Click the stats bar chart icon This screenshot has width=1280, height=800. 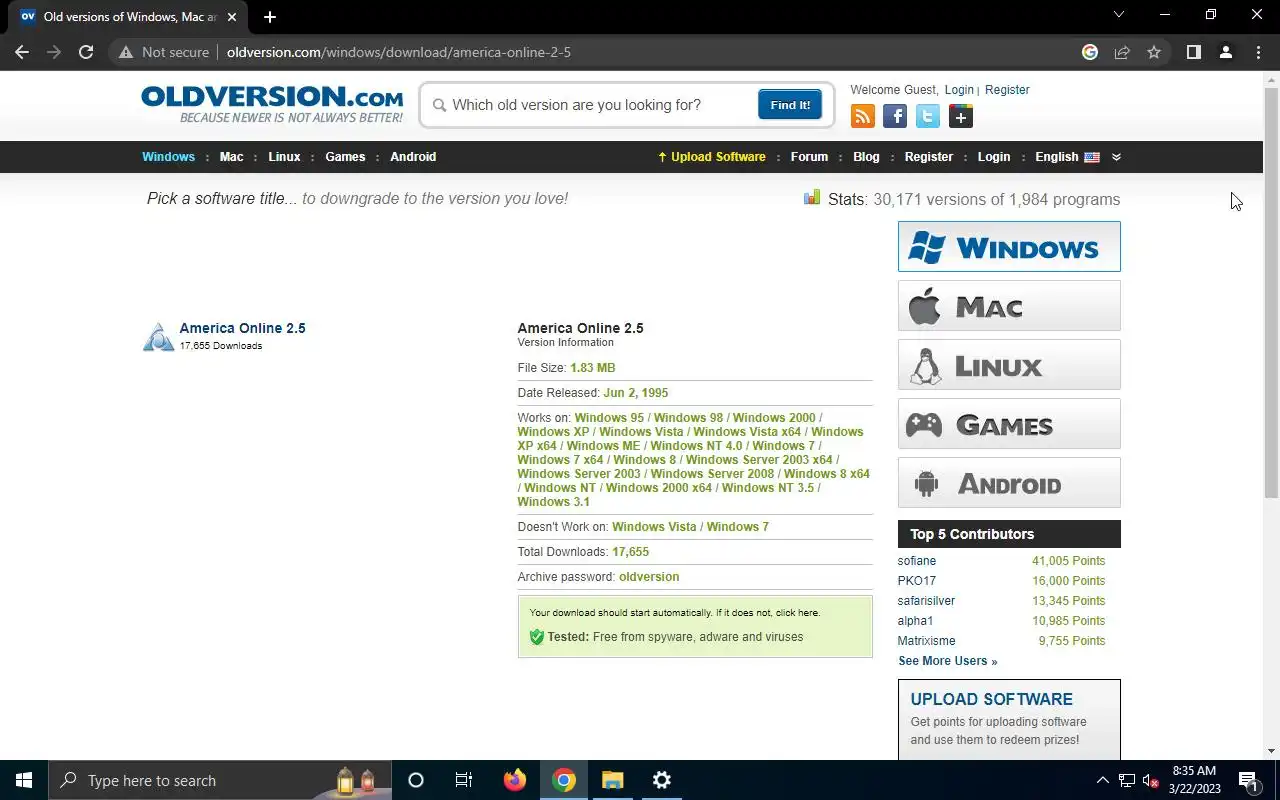pyautogui.click(x=812, y=198)
